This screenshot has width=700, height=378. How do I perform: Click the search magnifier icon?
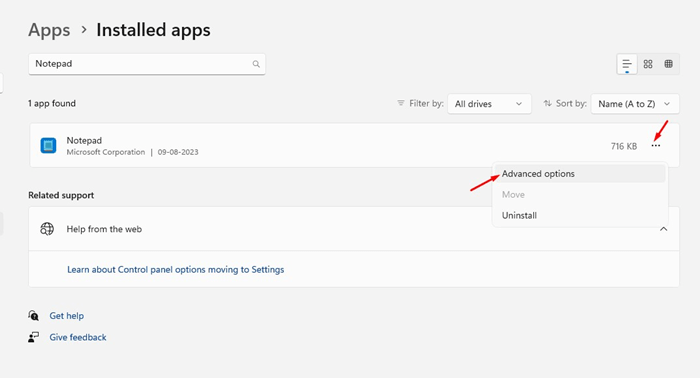(x=256, y=64)
